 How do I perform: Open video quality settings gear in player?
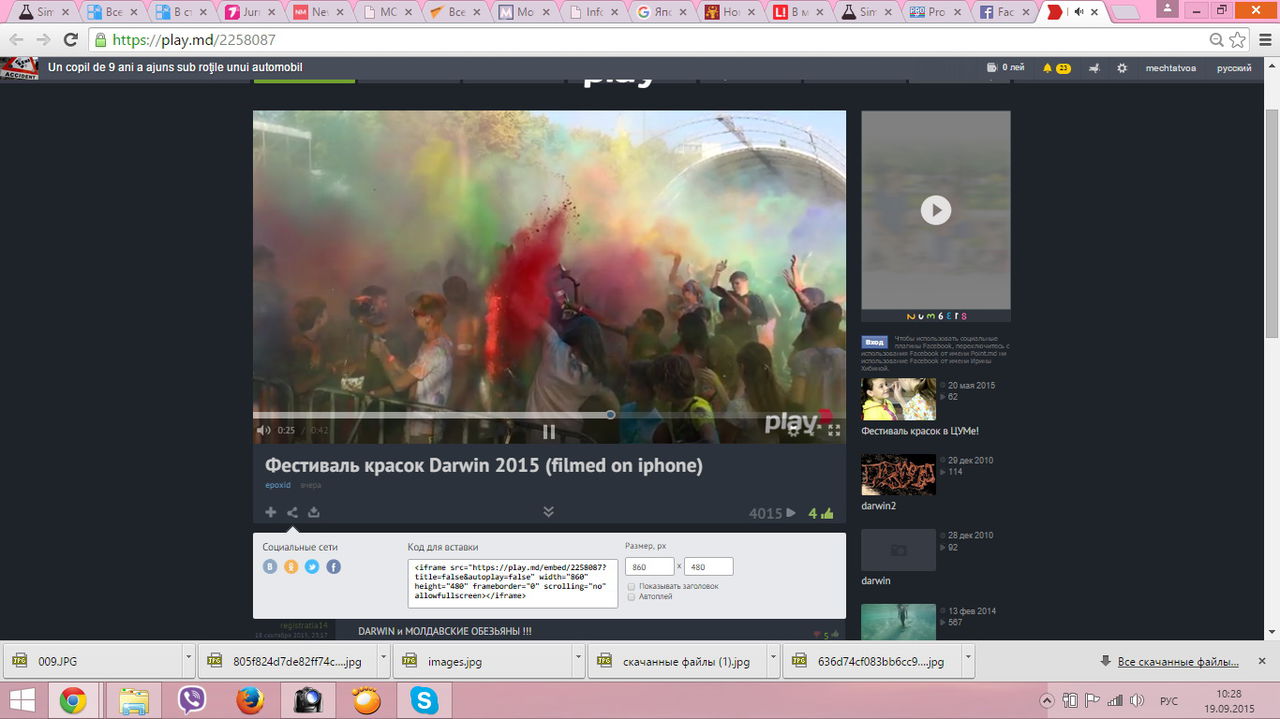click(794, 430)
